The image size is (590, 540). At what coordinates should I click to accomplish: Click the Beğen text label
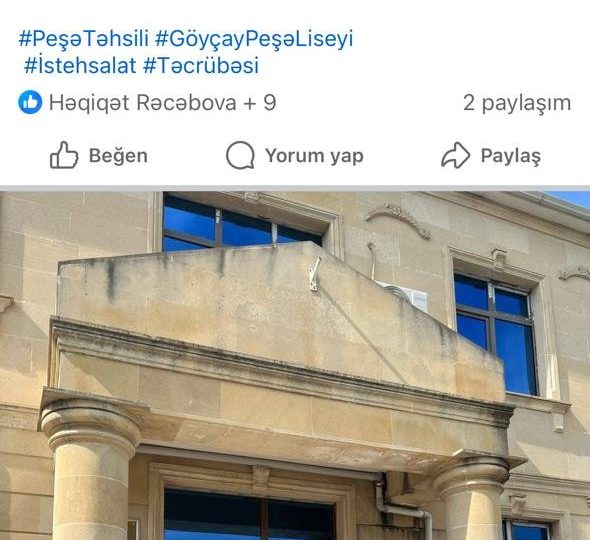coord(118,156)
